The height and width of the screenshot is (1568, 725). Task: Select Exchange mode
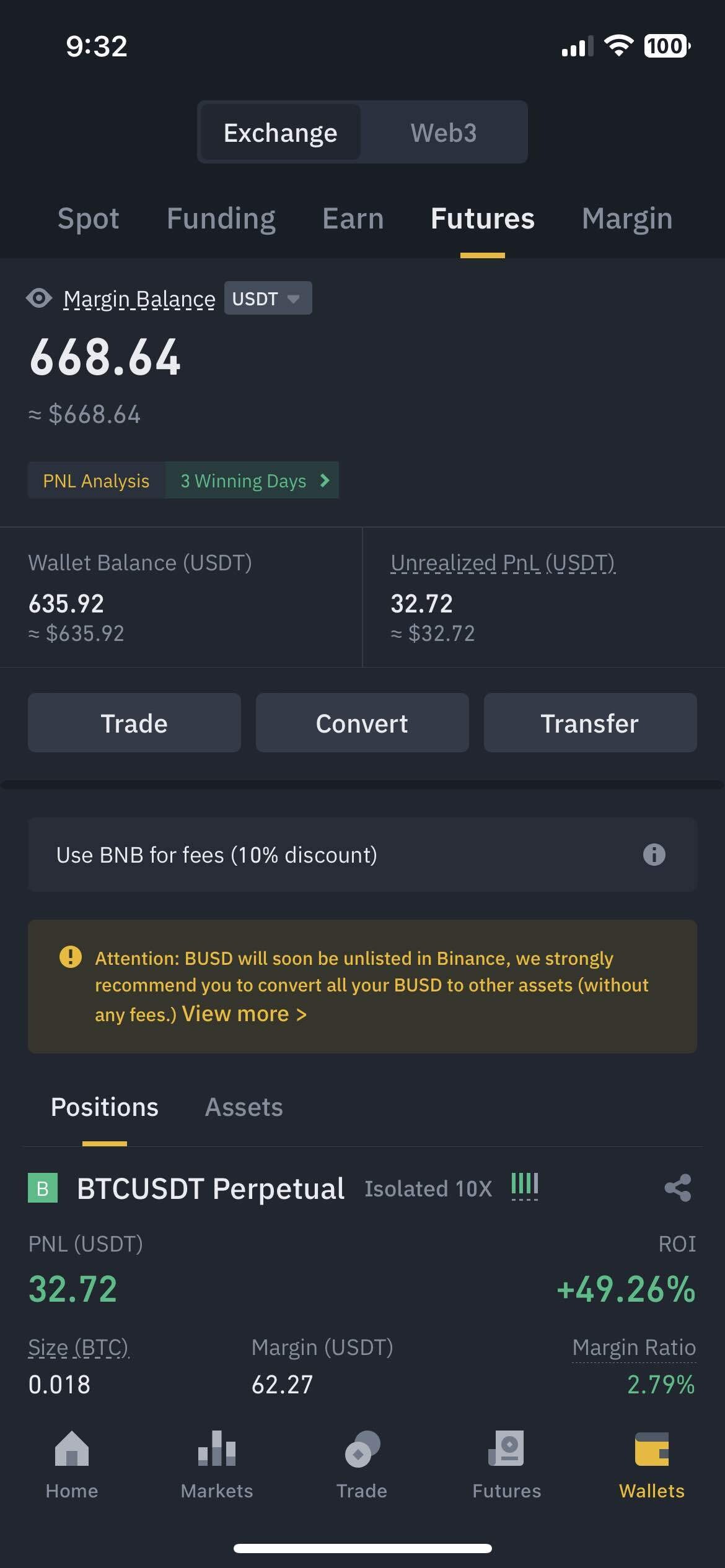tap(280, 133)
